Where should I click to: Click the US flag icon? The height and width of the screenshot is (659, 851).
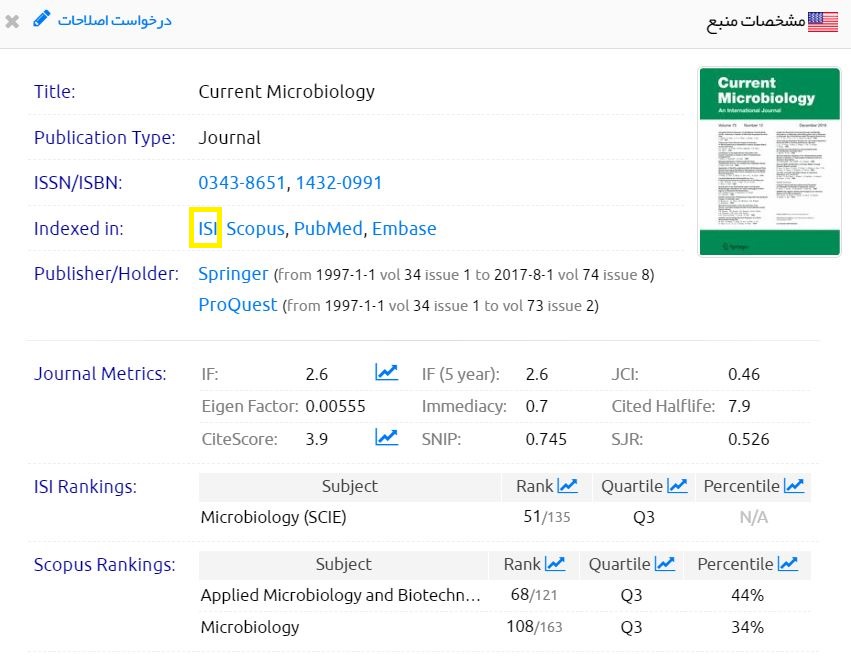click(x=823, y=21)
